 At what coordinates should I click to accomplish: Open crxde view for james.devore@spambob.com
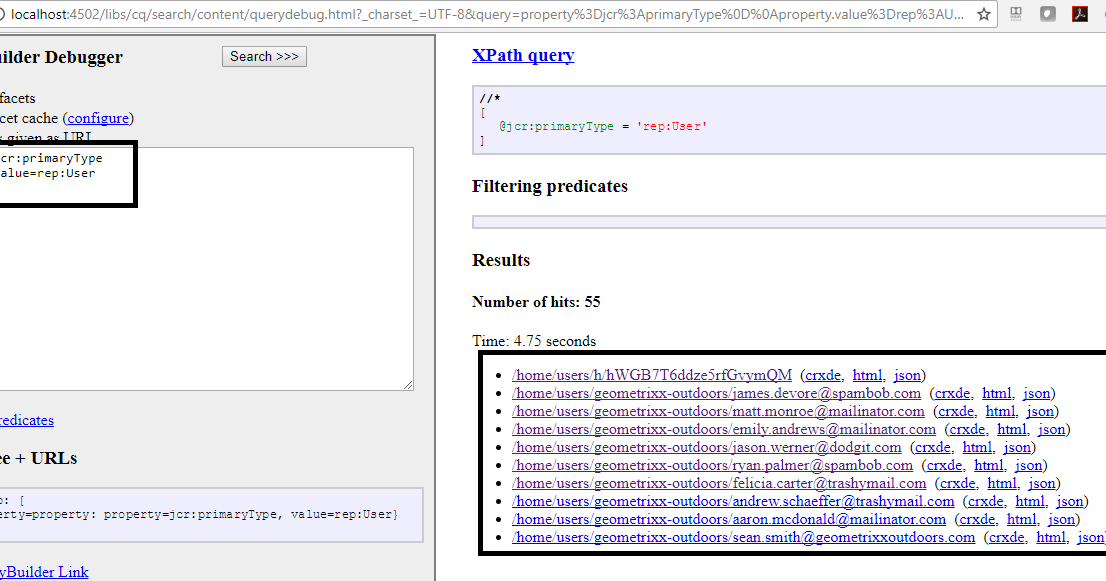coord(953,393)
